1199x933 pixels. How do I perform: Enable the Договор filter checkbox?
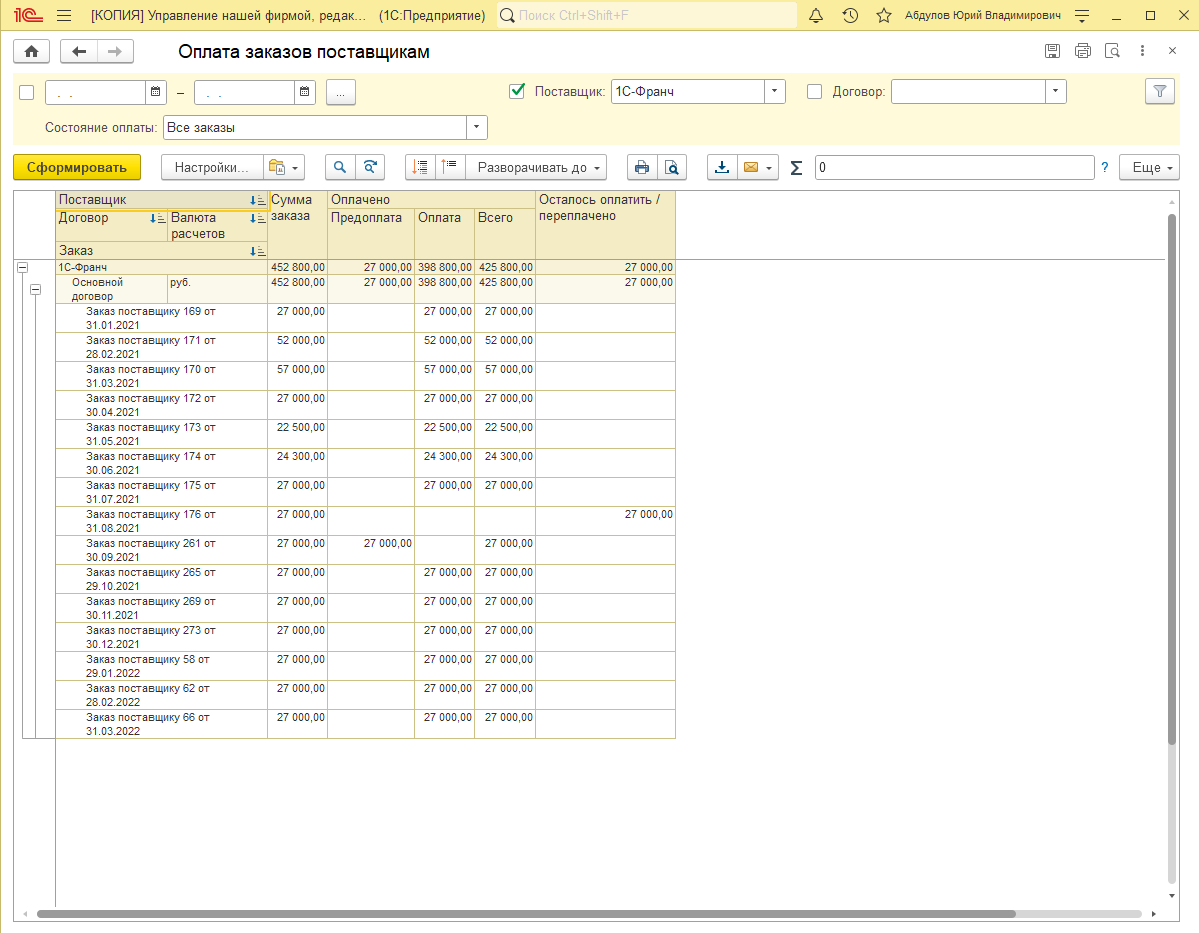(815, 92)
